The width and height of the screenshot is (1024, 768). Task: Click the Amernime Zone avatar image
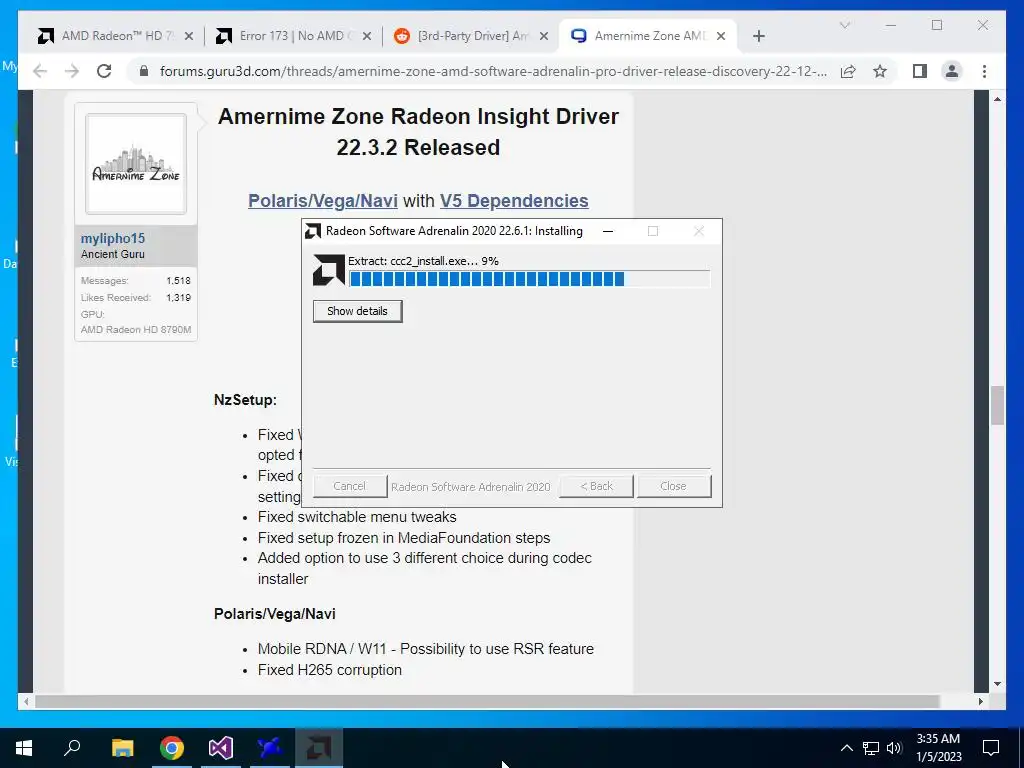pos(136,164)
